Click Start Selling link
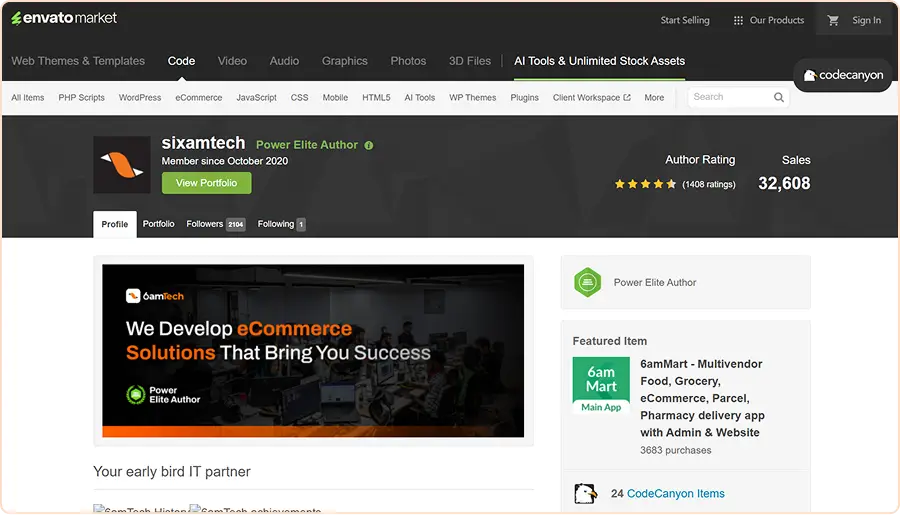Viewport: 900px width, 515px height. click(685, 20)
